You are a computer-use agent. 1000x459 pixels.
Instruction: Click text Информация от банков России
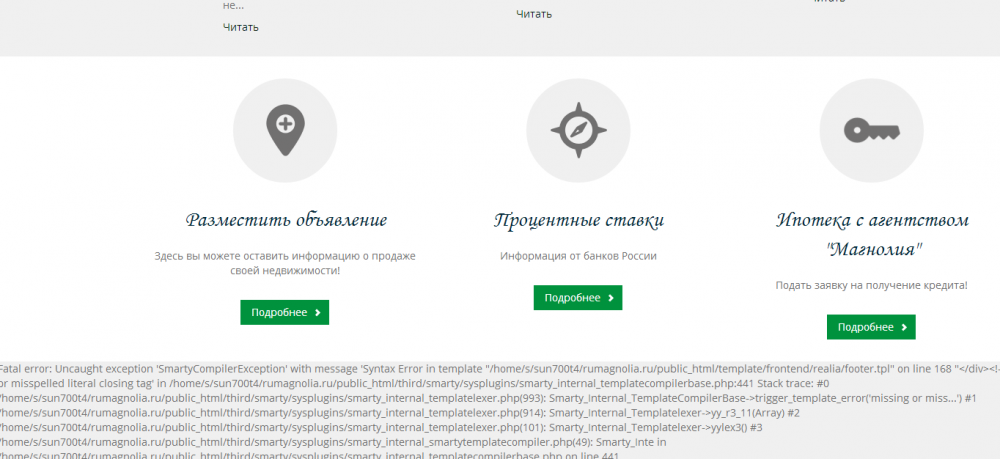578,256
